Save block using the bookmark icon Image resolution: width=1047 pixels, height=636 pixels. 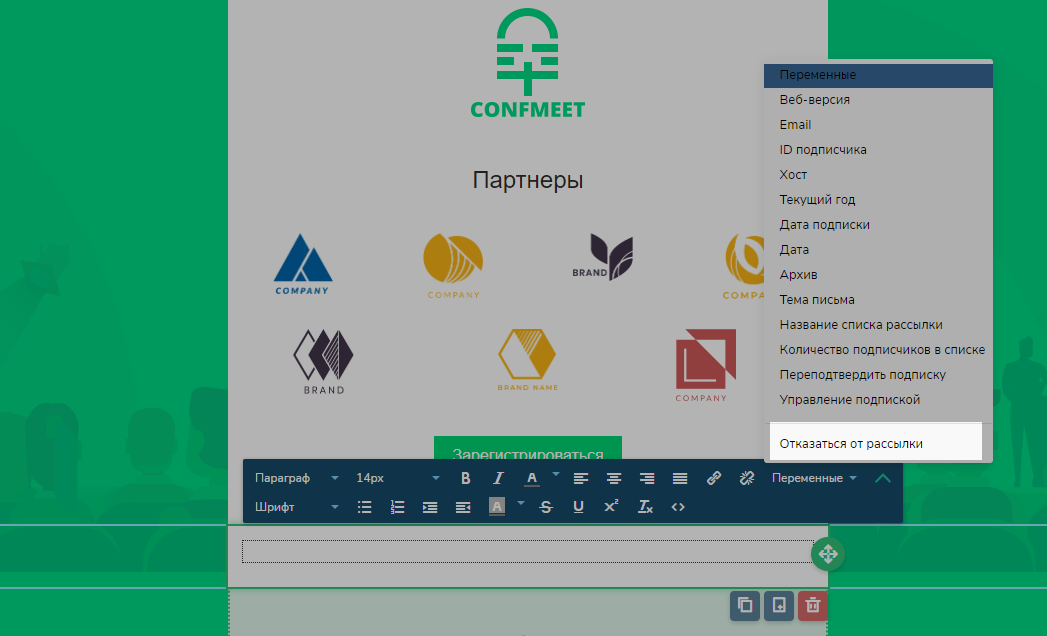(x=779, y=606)
